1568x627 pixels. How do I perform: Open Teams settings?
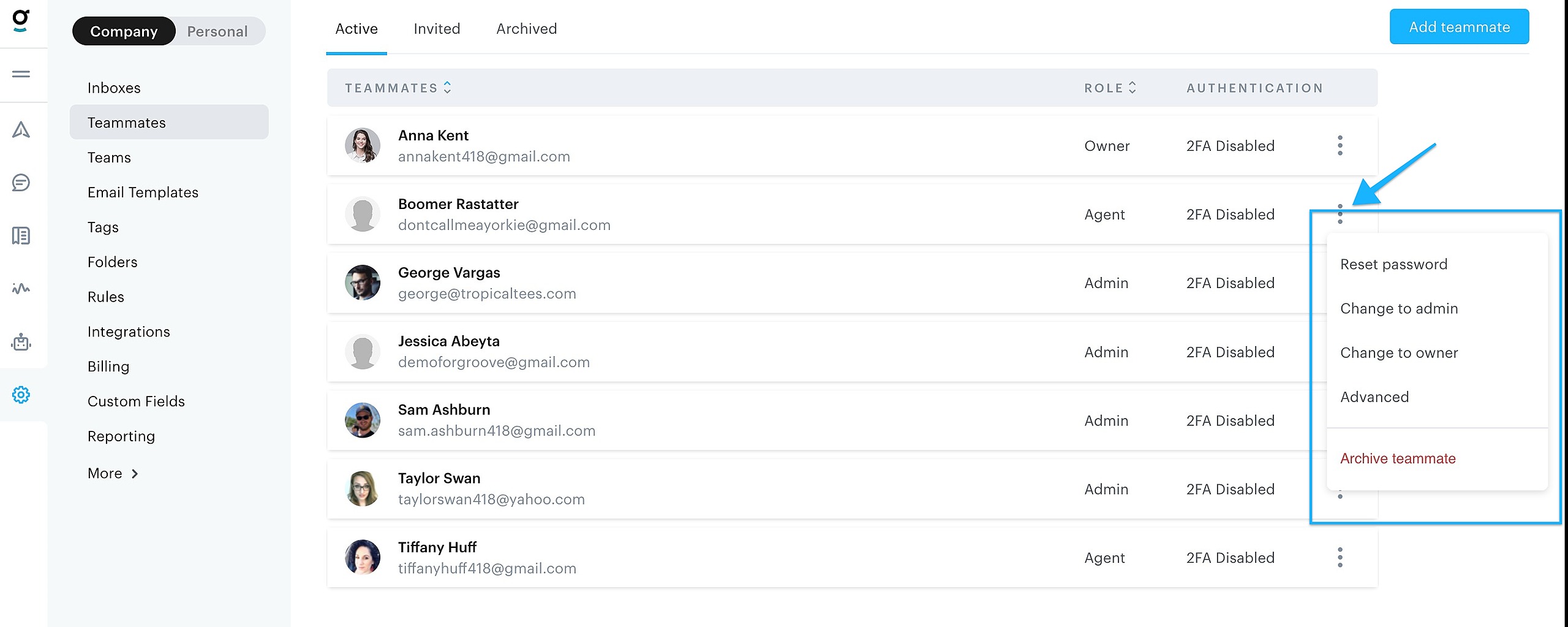[x=169, y=158]
